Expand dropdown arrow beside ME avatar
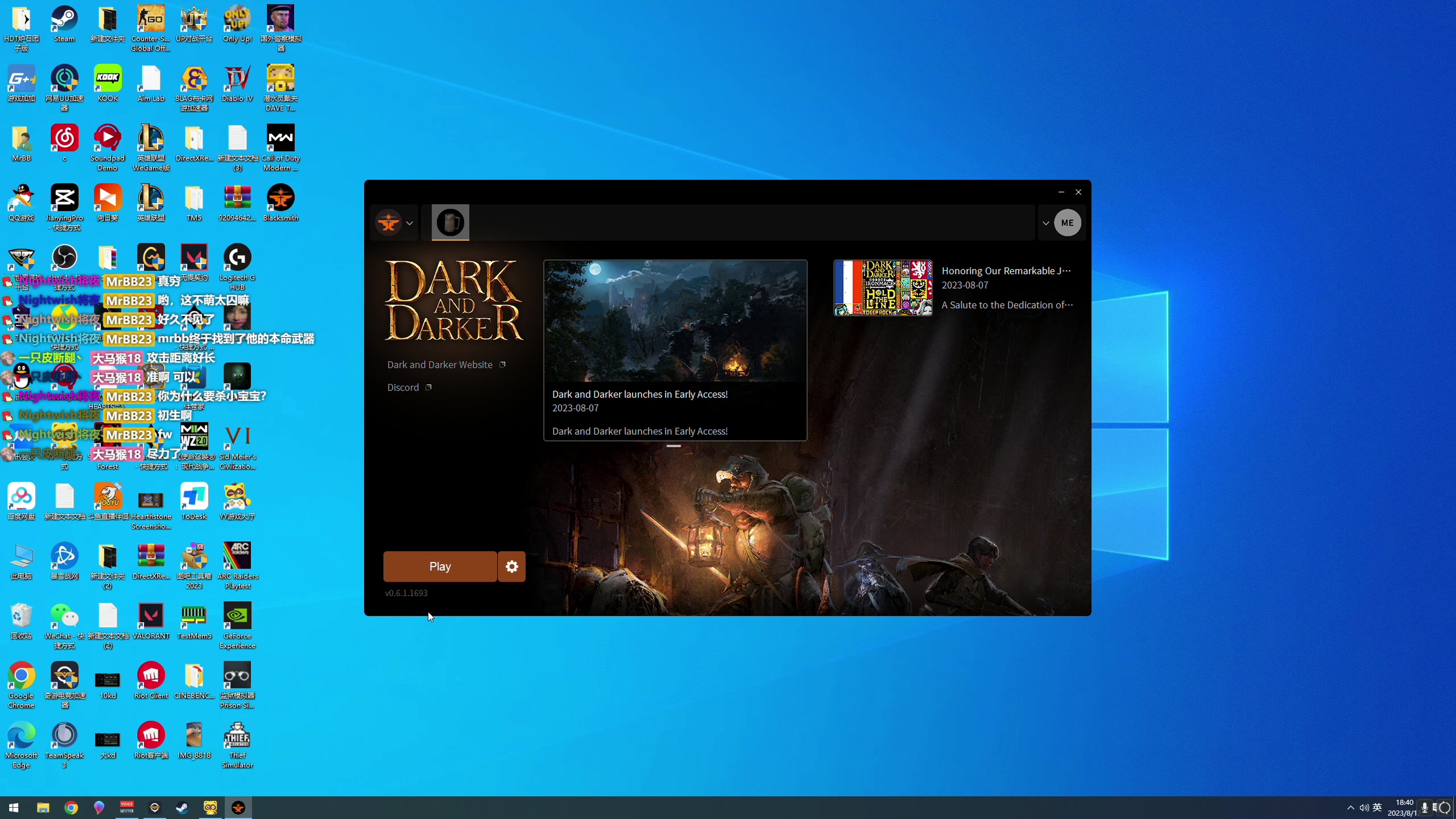This screenshot has height=819, width=1456. (1045, 223)
